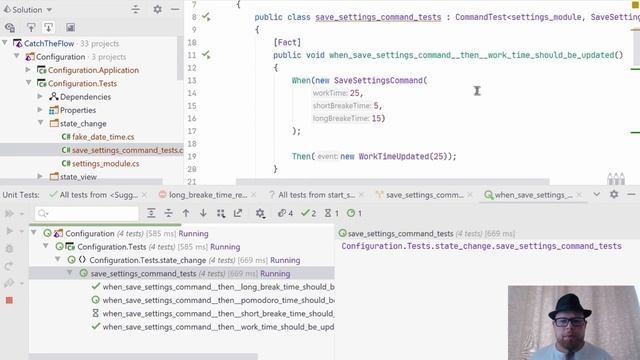Minimize the Unit Tests panel
Image resolution: width=640 pixels, height=360 pixels.
coord(631,195)
